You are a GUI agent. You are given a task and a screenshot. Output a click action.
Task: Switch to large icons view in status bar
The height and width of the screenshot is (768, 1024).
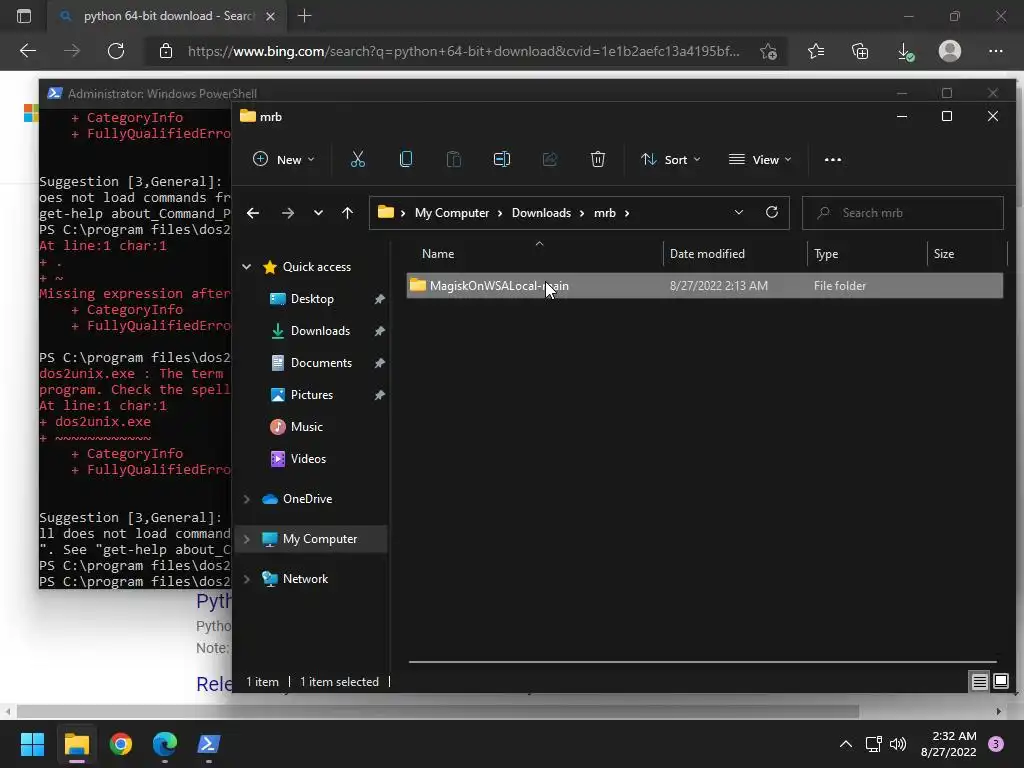pyautogui.click(x=1000, y=682)
